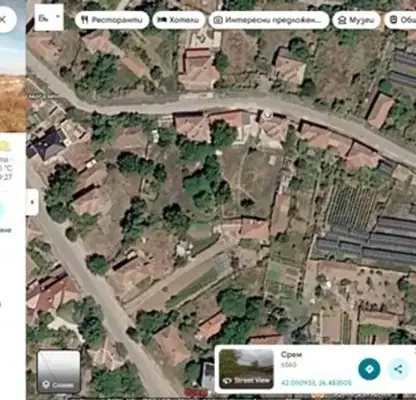Screen dimensions: 416x400
Task: Click the Срем place title
Action: tap(291, 355)
